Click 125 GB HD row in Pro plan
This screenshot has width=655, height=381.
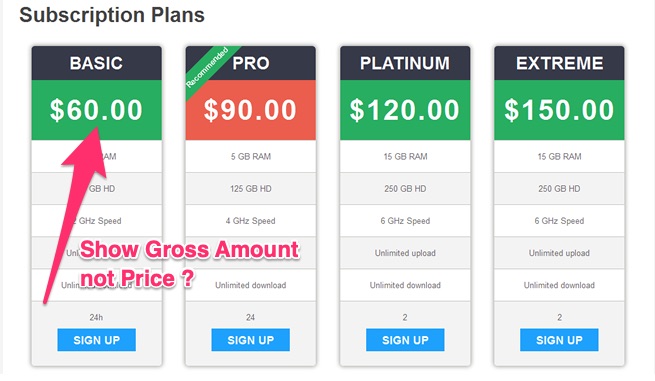[251, 188]
